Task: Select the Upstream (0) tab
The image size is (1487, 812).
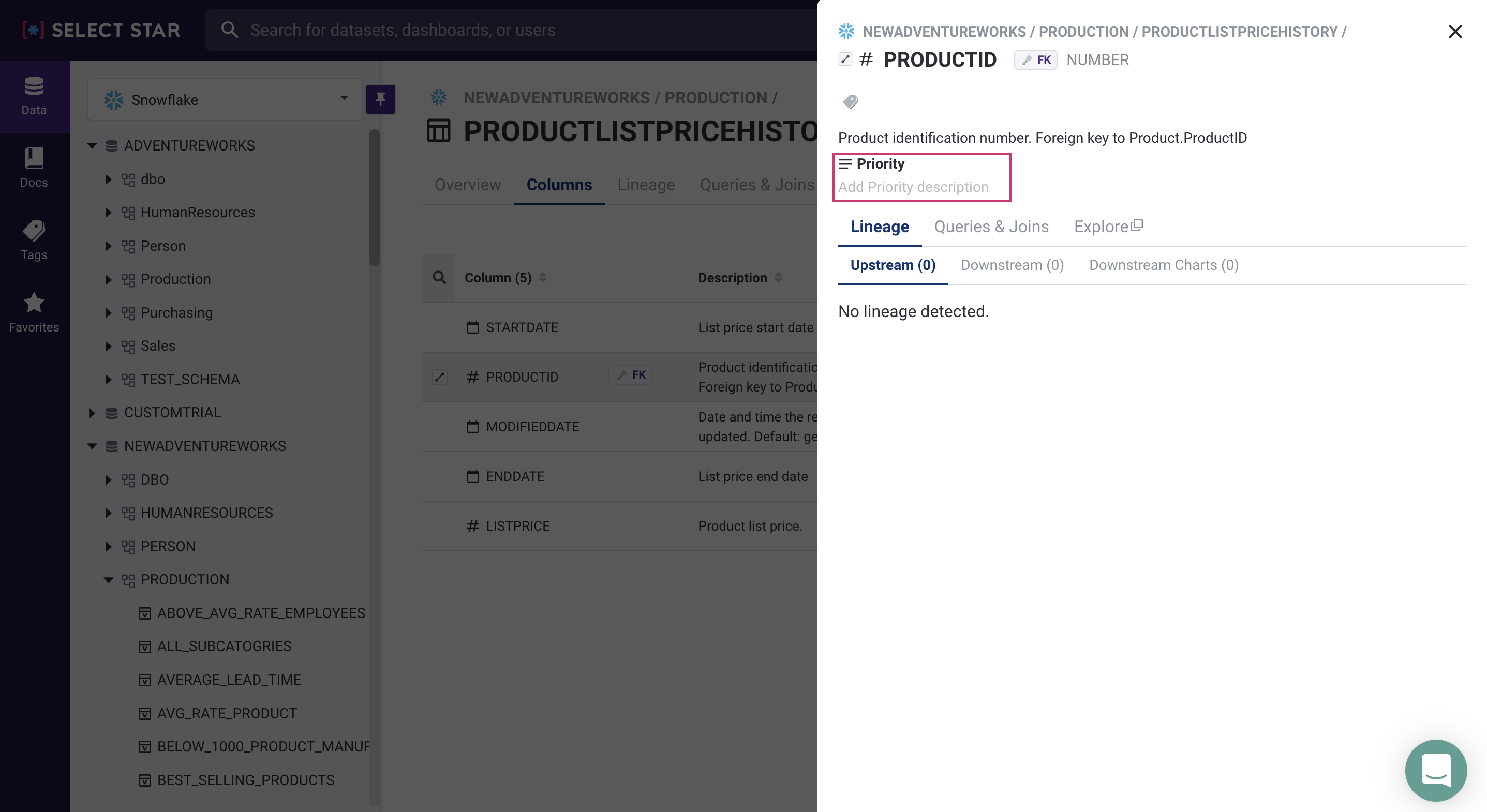Action: click(893, 265)
